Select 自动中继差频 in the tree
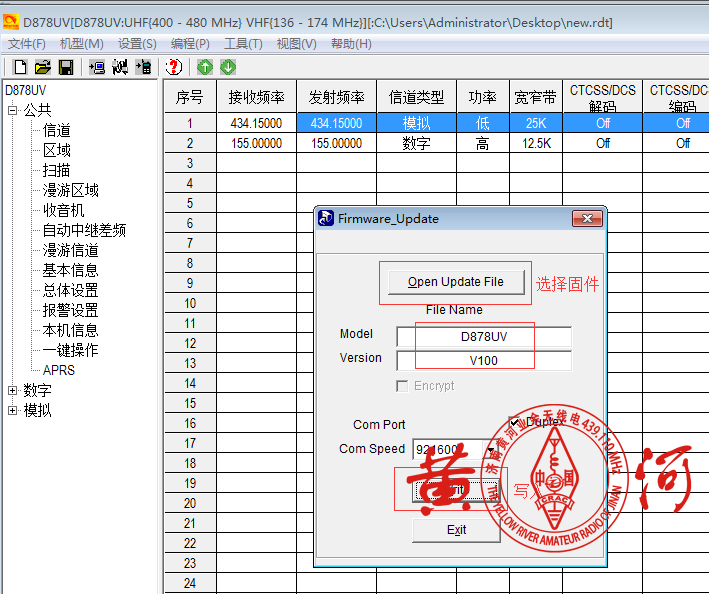Screen dimensions: 709x594 pyautogui.click(x=84, y=230)
